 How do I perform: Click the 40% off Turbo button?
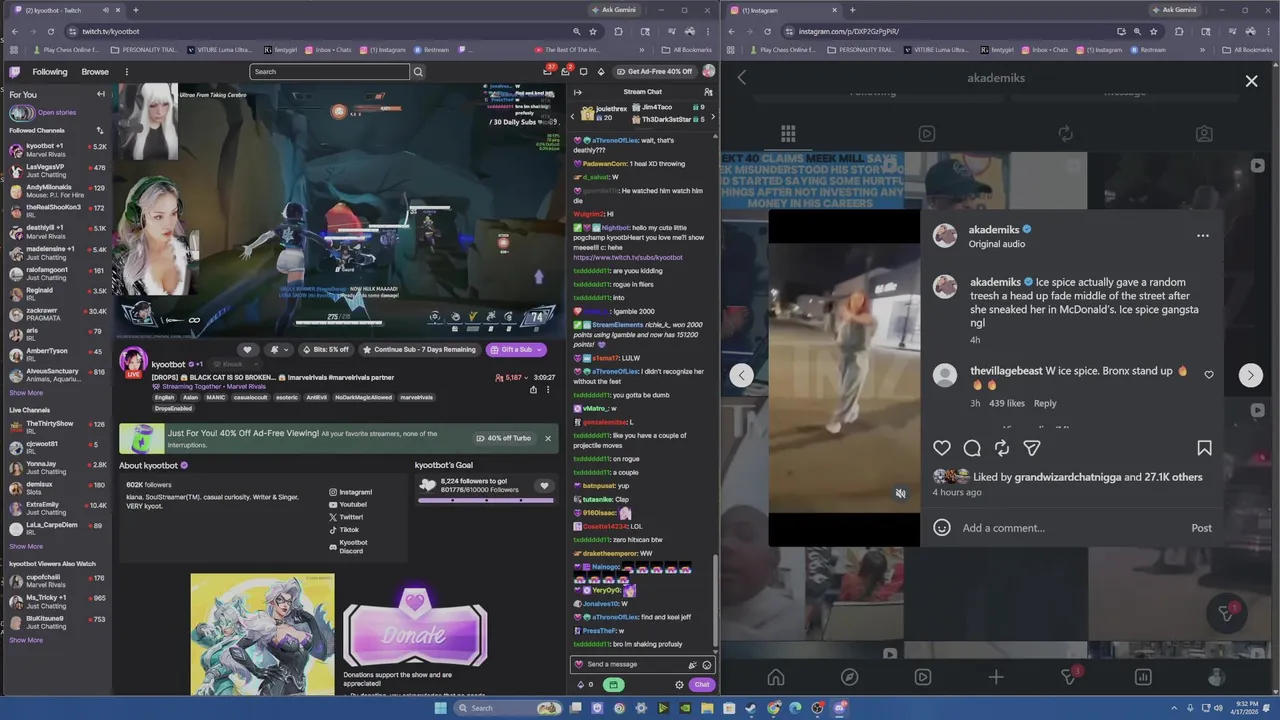tap(503, 438)
